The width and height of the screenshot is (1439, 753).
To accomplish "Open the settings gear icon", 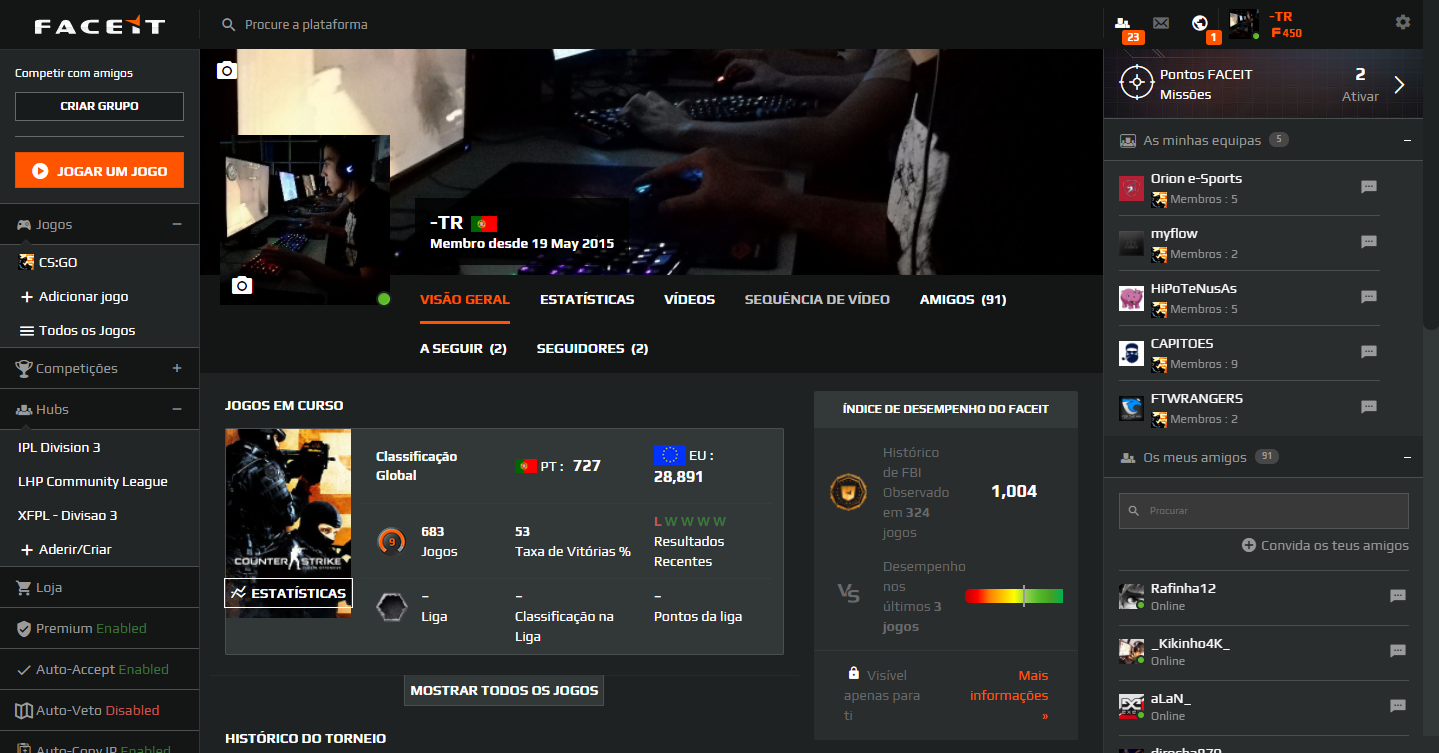I will click(1403, 22).
